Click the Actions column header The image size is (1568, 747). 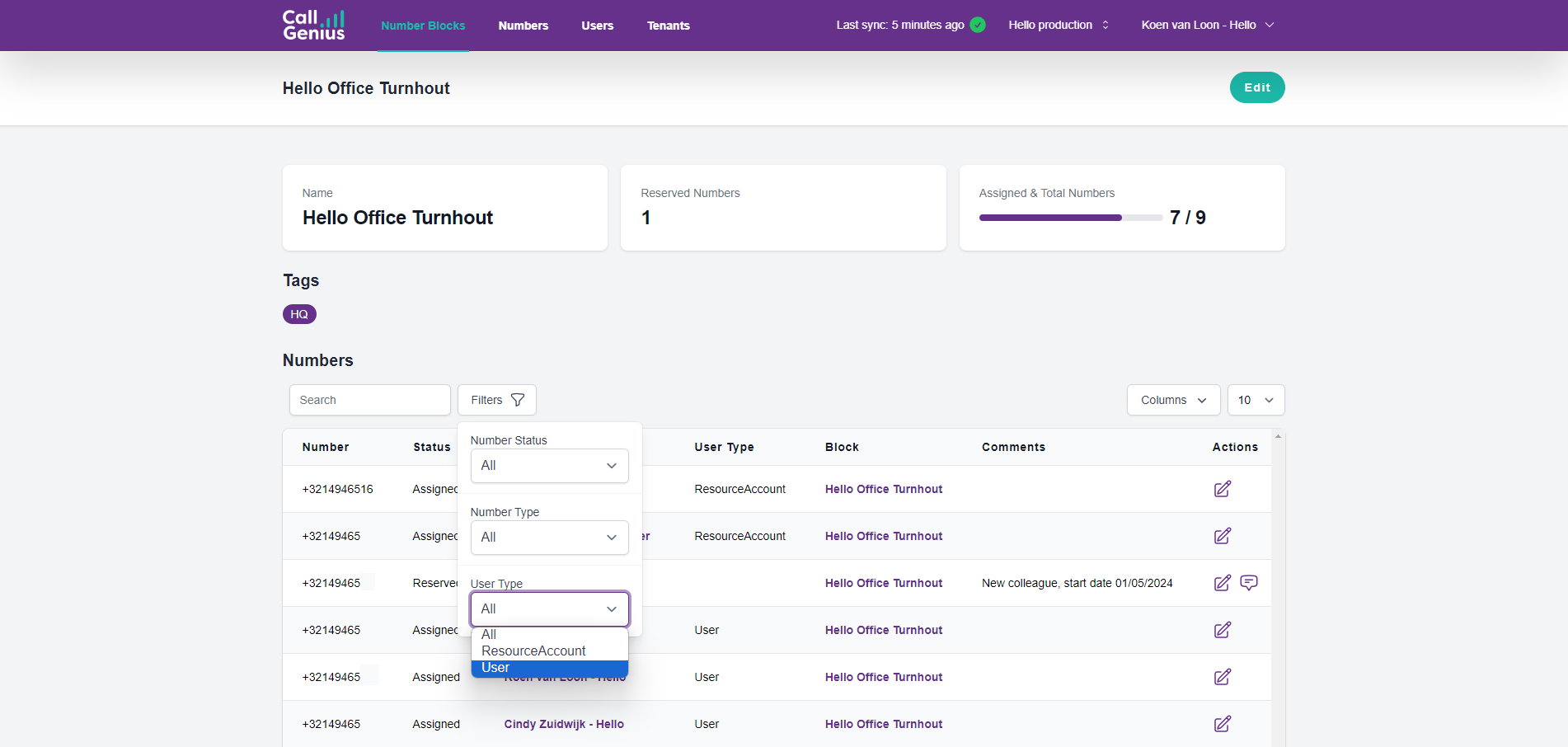[x=1235, y=447]
